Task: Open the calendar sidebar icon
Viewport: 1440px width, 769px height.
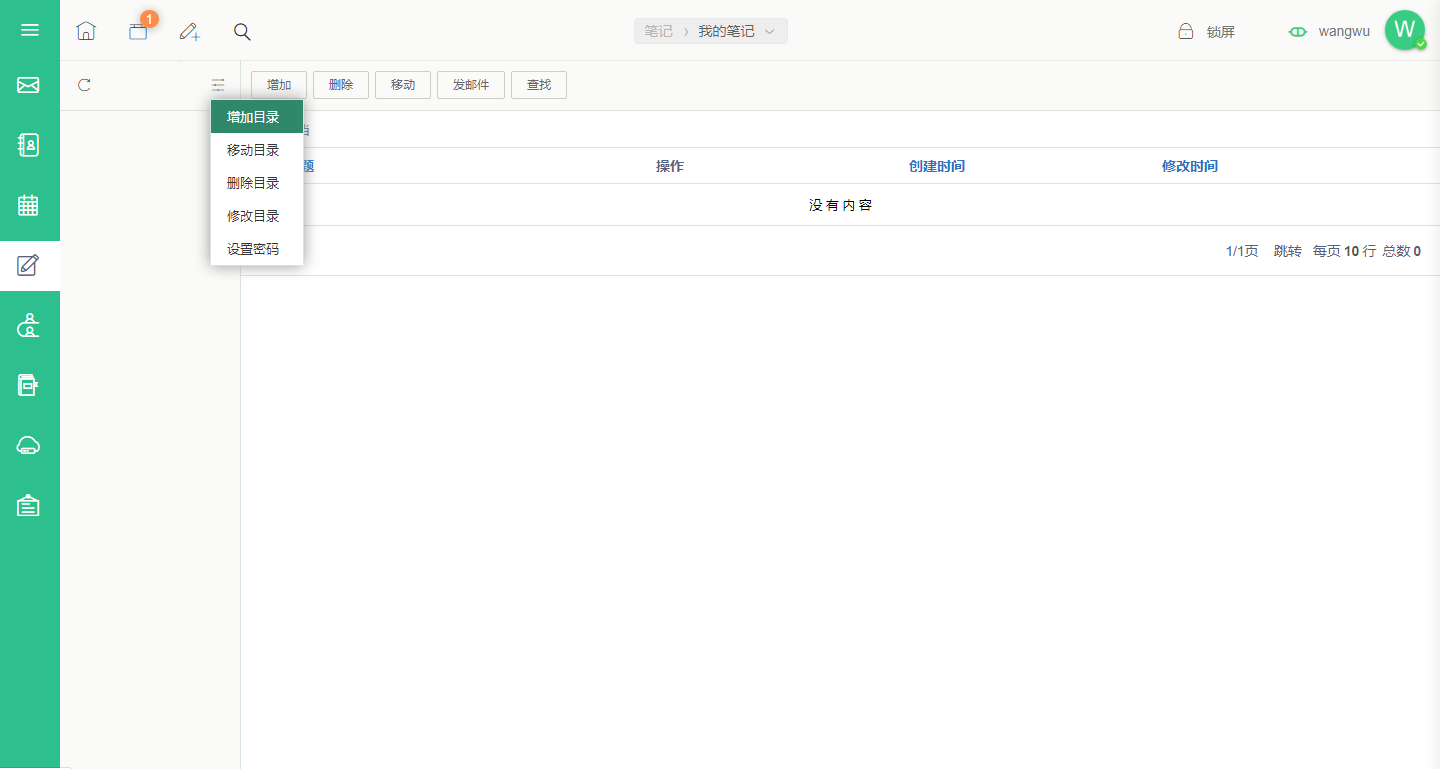Action: click(x=28, y=205)
